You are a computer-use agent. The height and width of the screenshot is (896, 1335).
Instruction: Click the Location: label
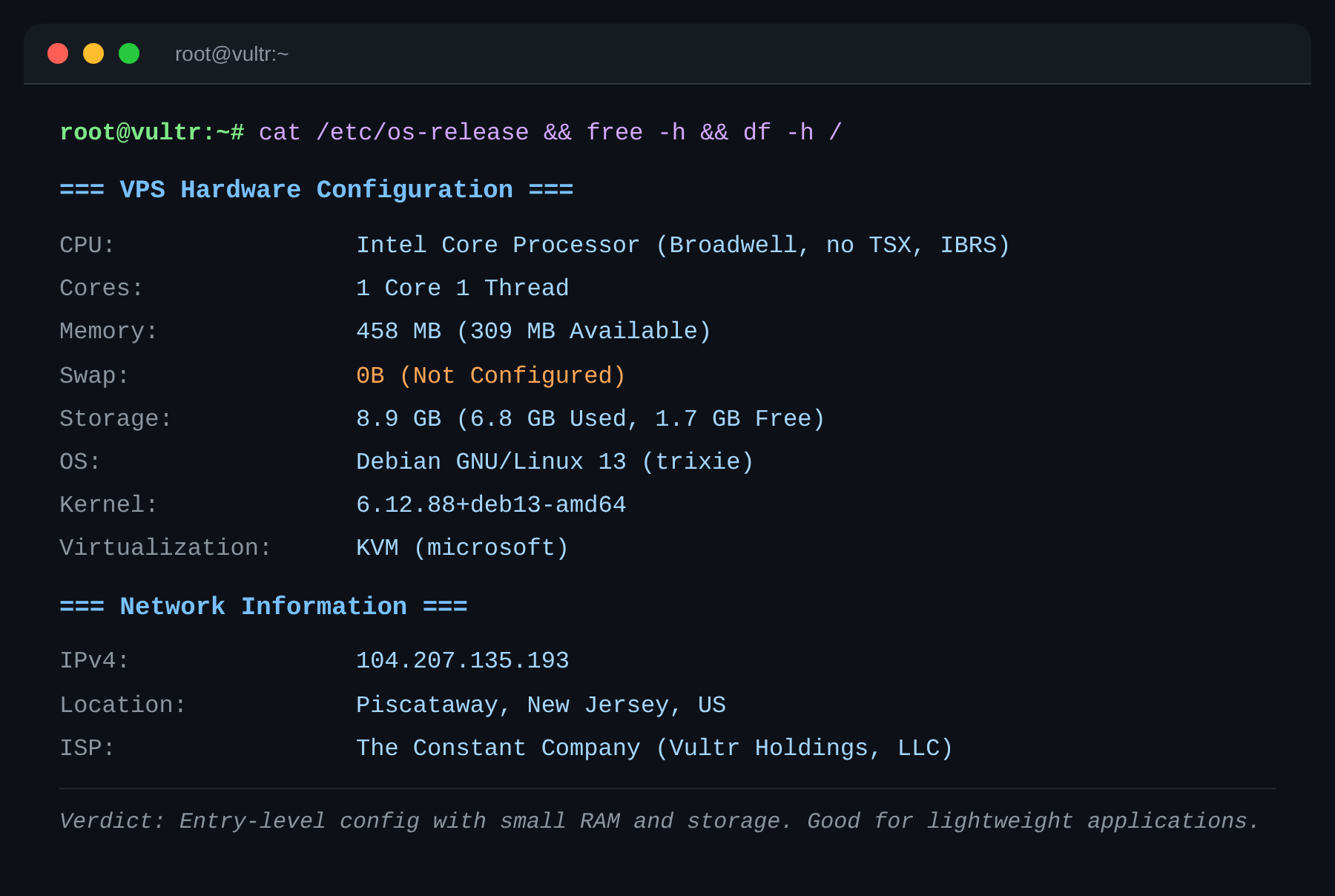pos(122,705)
